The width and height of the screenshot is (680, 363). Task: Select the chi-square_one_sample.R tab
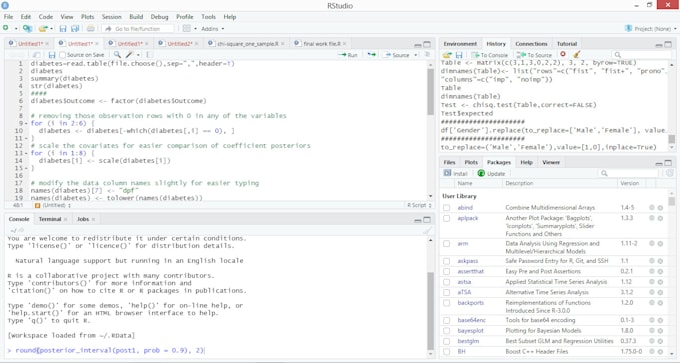(x=247, y=44)
